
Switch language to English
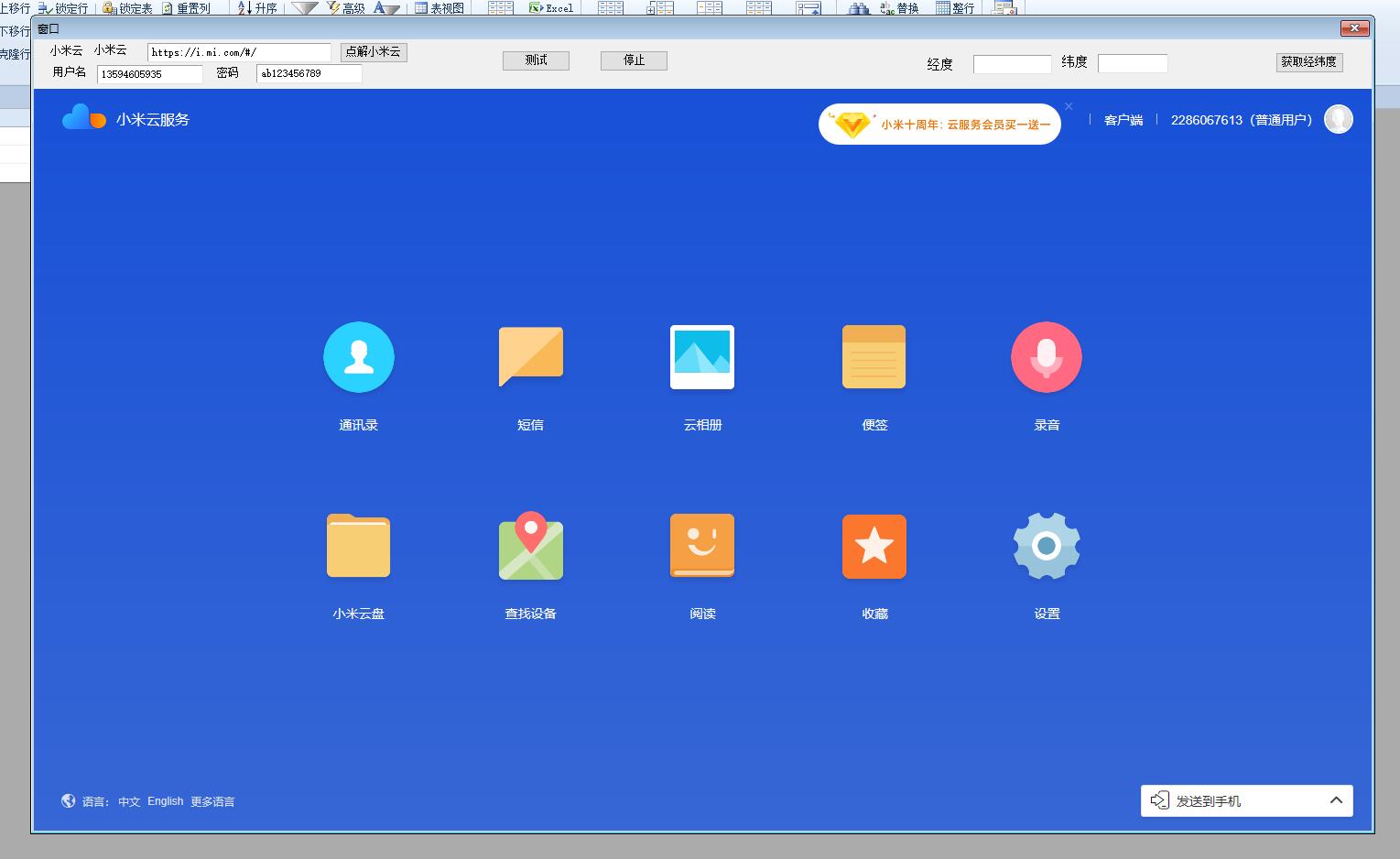(x=166, y=801)
